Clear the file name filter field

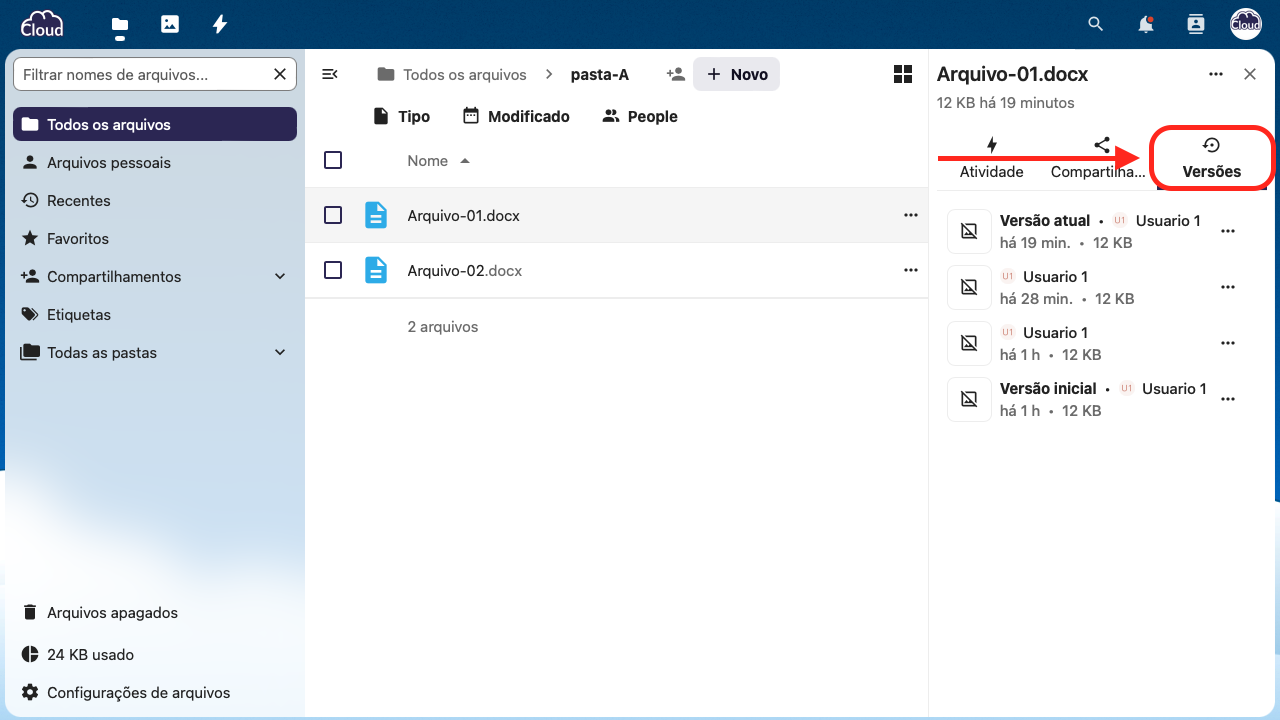pos(280,74)
